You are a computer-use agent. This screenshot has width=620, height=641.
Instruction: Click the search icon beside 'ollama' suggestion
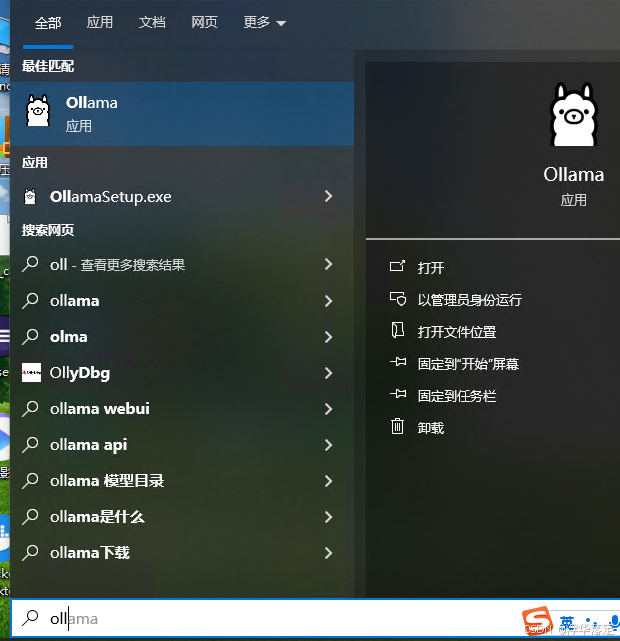coord(31,300)
